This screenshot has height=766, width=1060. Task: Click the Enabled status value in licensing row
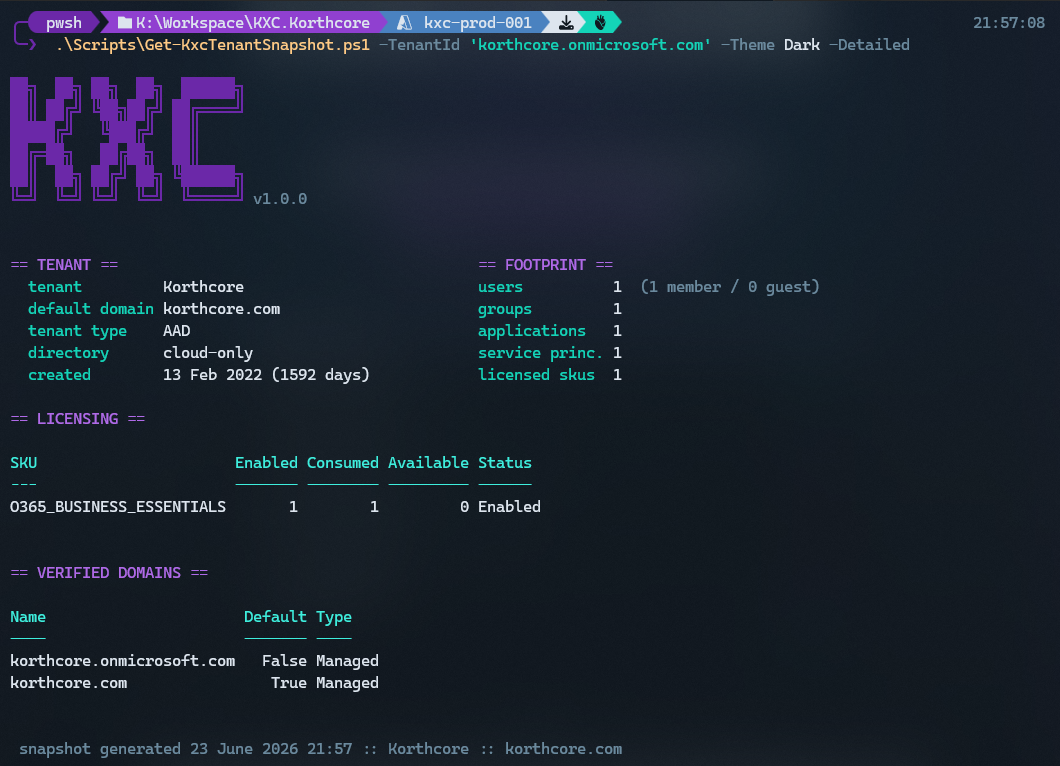pyautogui.click(x=510, y=507)
